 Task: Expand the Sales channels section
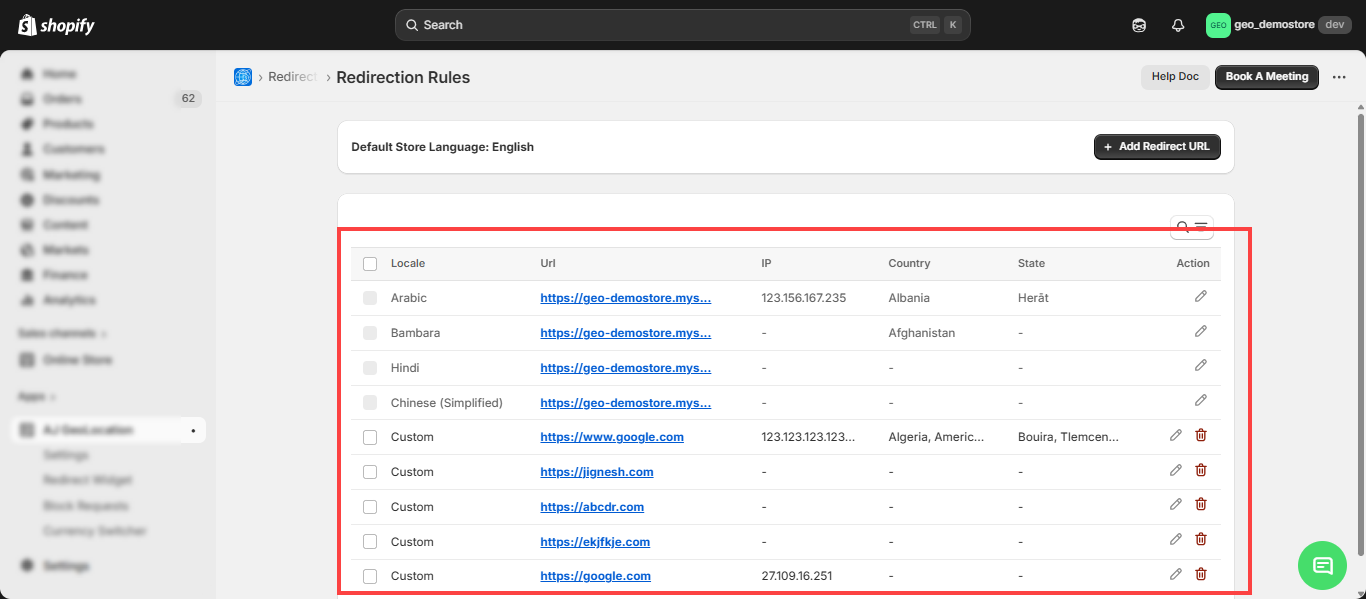(62, 333)
